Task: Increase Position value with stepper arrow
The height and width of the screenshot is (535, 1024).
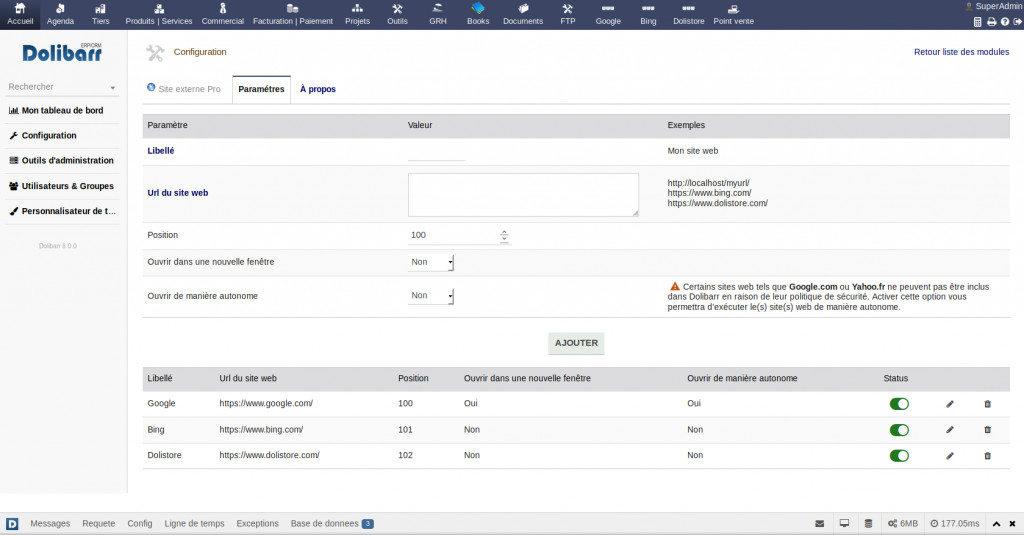Action: pos(504,232)
